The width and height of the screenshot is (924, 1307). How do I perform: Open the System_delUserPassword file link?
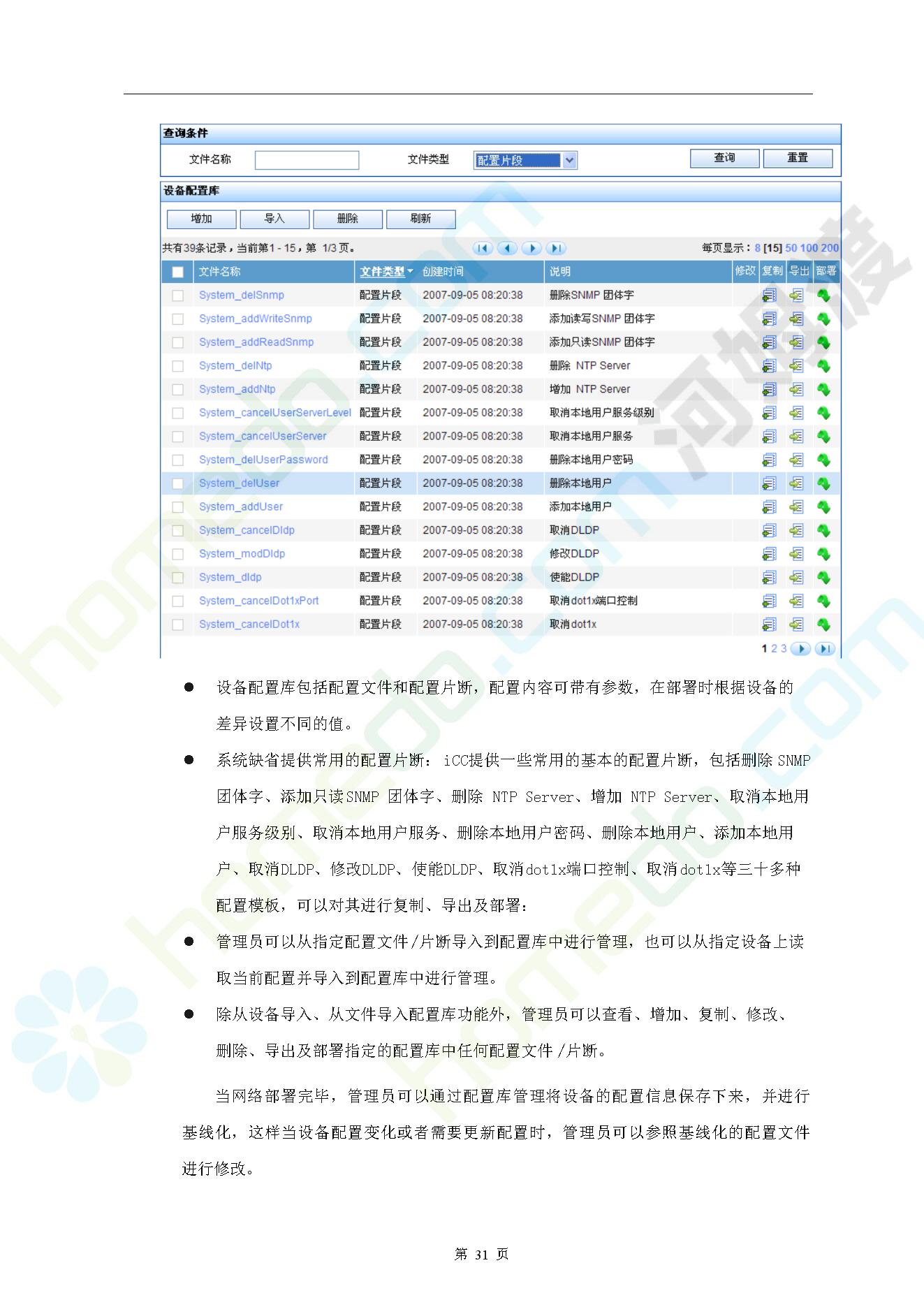click(x=263, y=460)
